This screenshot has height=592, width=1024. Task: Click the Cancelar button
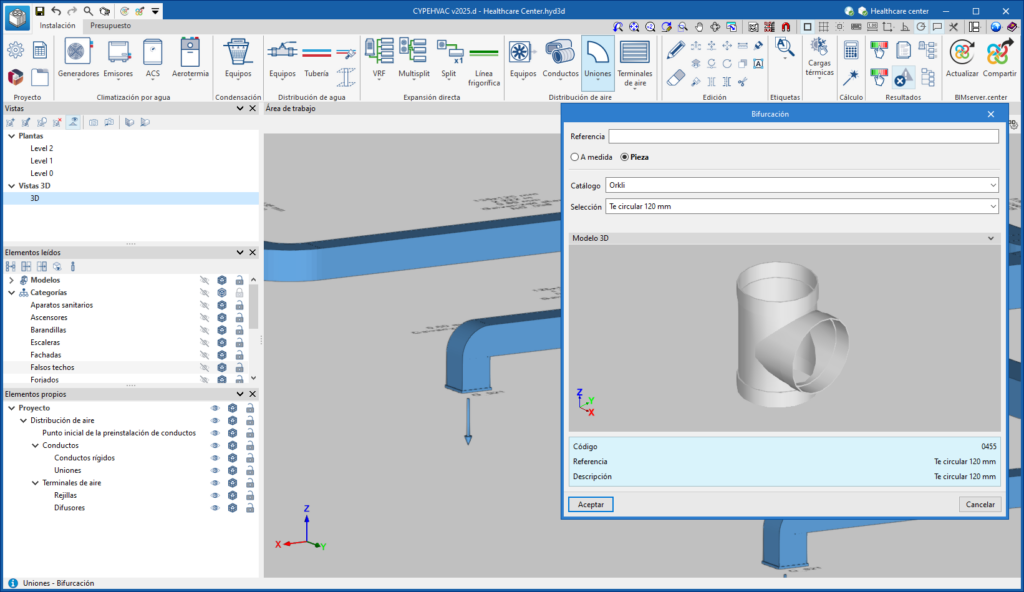980,505
